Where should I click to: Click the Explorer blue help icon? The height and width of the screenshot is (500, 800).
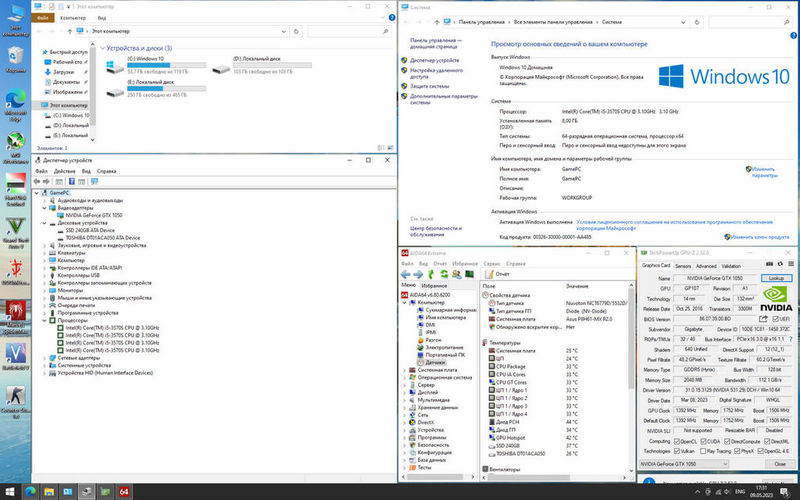pos(392,18)
